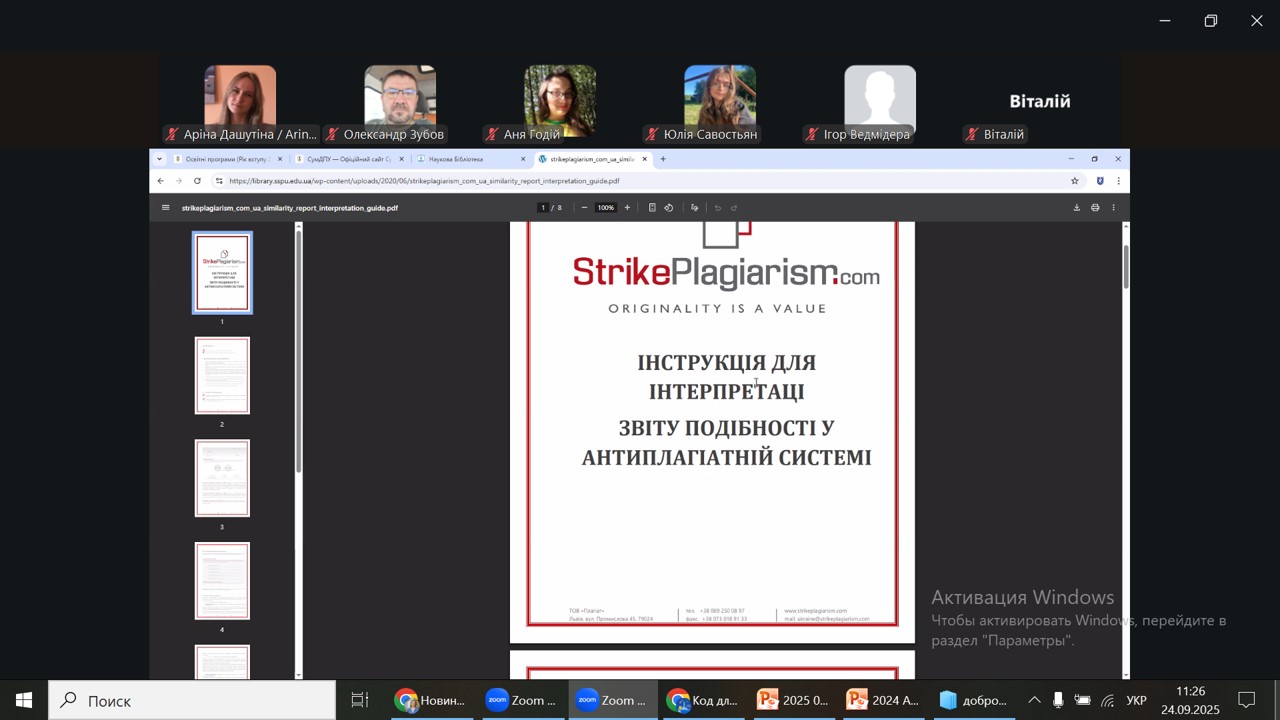
Task: Click the zoom percentage field showing 100%
Action: pyautogui.click(x=606, y=208)
